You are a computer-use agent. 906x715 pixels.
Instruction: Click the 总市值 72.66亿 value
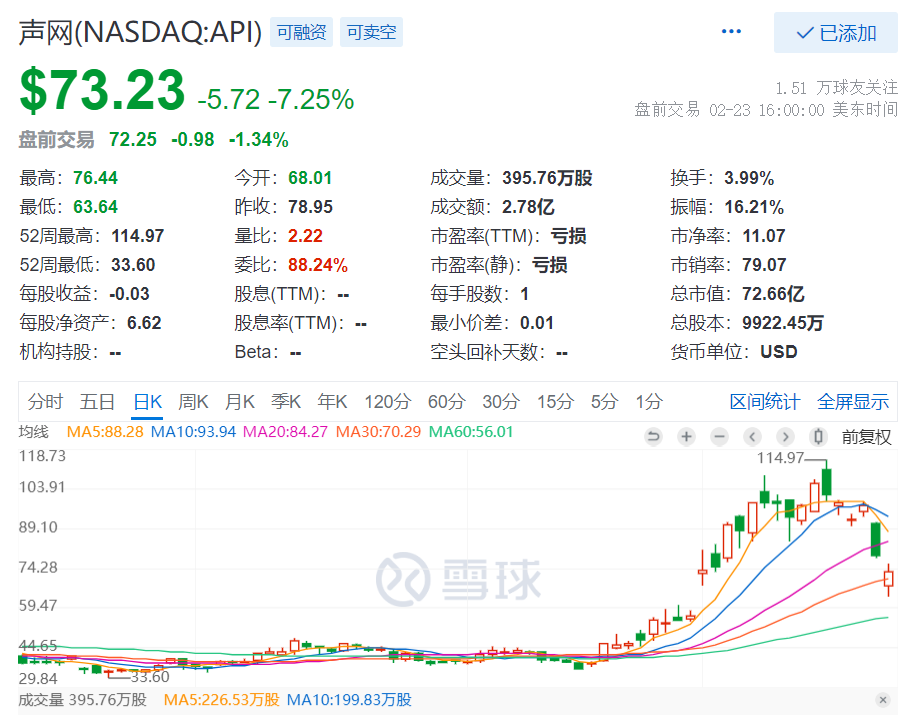pyautogui.click(x=773, y=294)
